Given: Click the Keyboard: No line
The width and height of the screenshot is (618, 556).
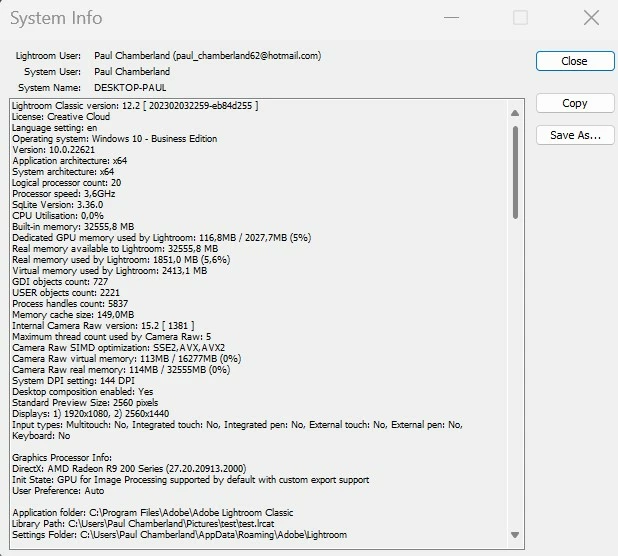Looking at the screenshot, I should 41,436.
